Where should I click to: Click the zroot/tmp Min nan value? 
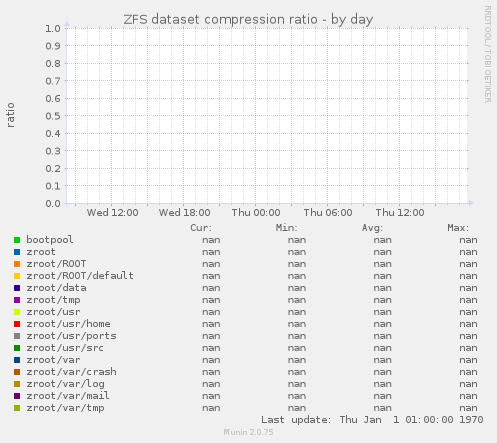click(x=297, y=300)
